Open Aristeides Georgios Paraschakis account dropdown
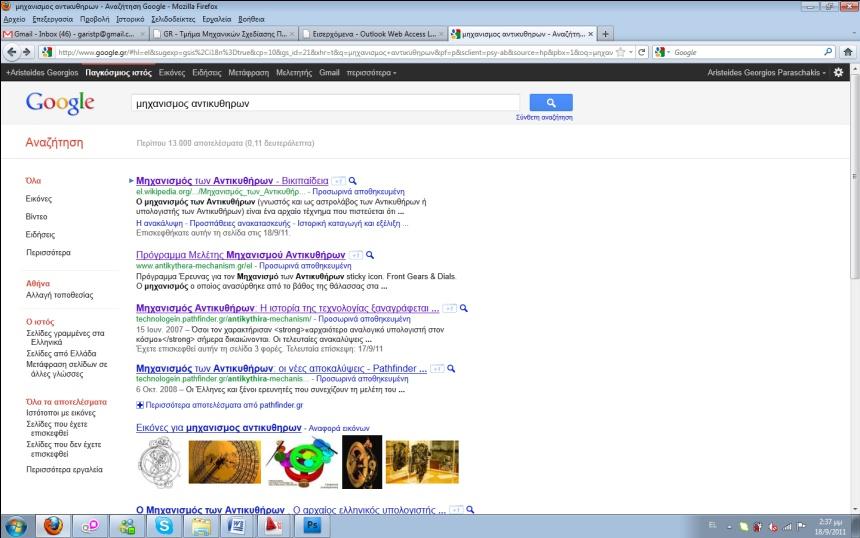The image size is (860, 538). [766, 72]
